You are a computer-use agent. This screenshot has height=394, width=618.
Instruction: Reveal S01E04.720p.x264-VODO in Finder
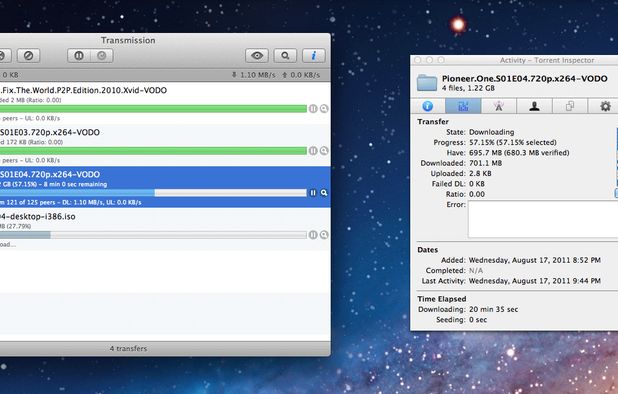pyautogui.click(x=324, y=193)
